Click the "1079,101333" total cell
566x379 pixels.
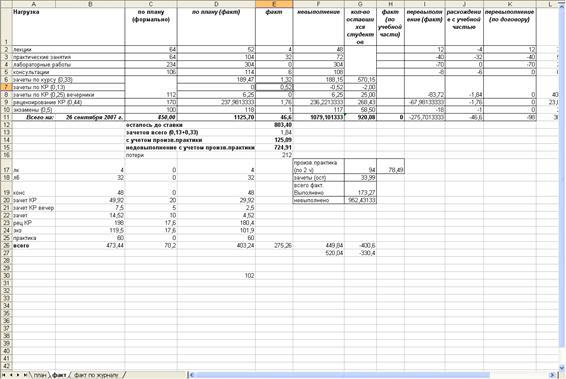(319, 117)
